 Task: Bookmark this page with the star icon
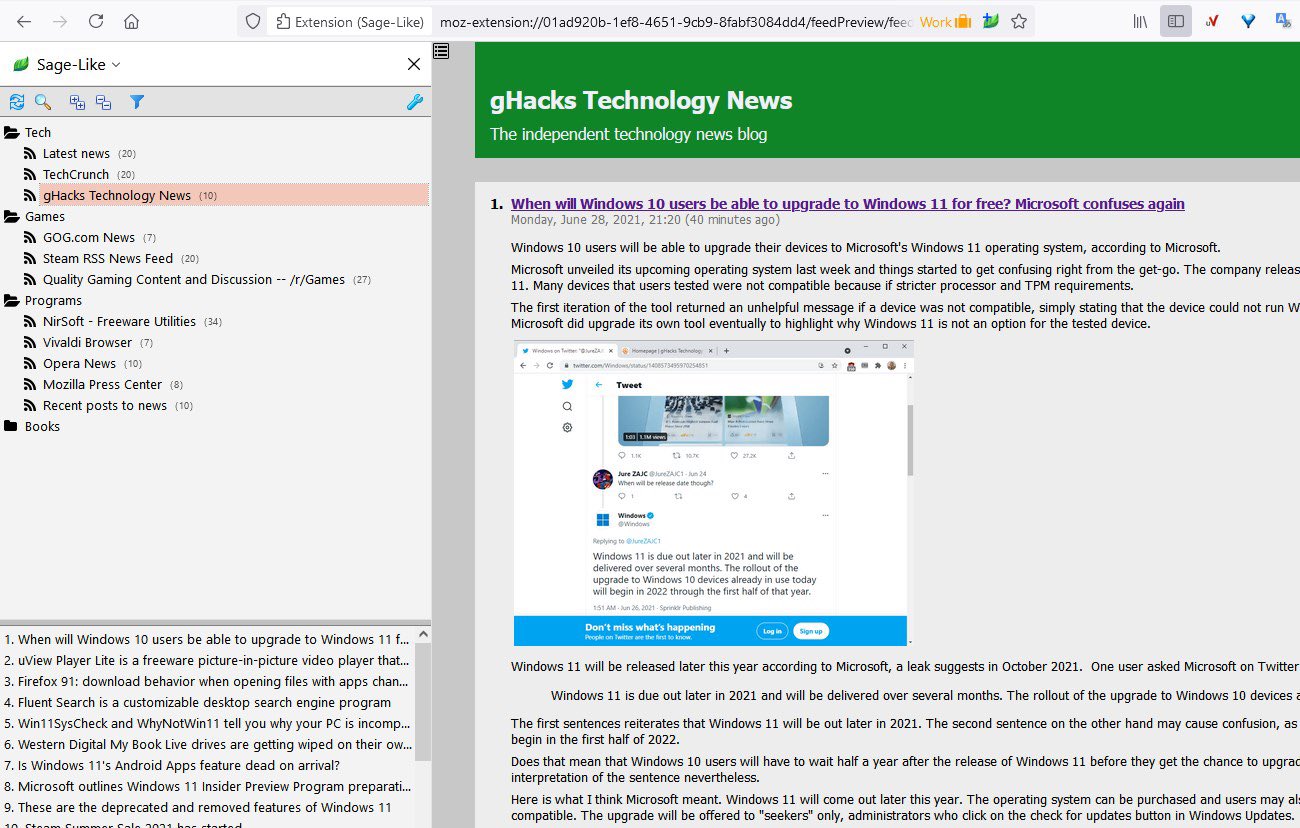1019,21
